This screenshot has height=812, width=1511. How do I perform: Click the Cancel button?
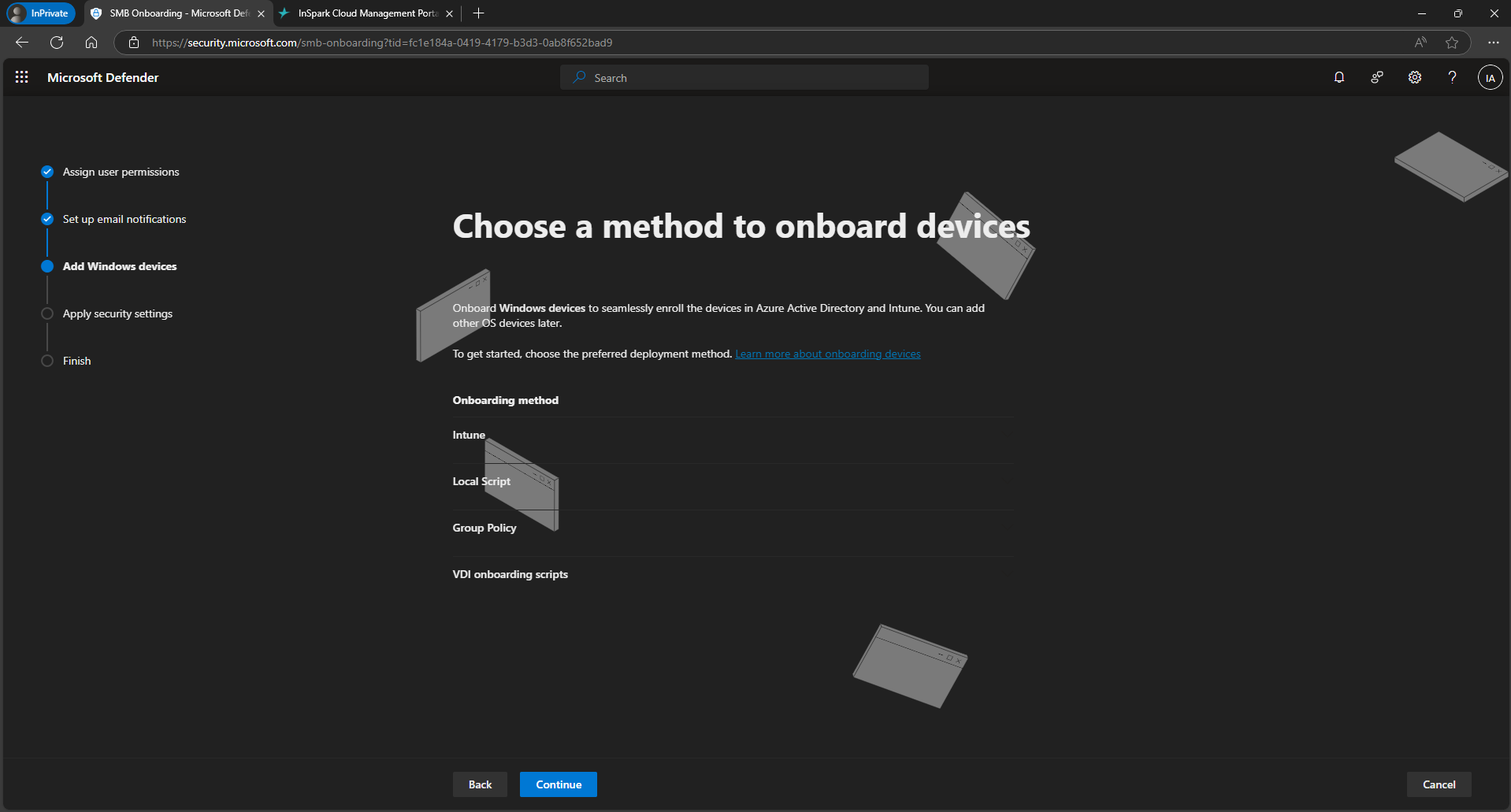(x=1439, y=784)
